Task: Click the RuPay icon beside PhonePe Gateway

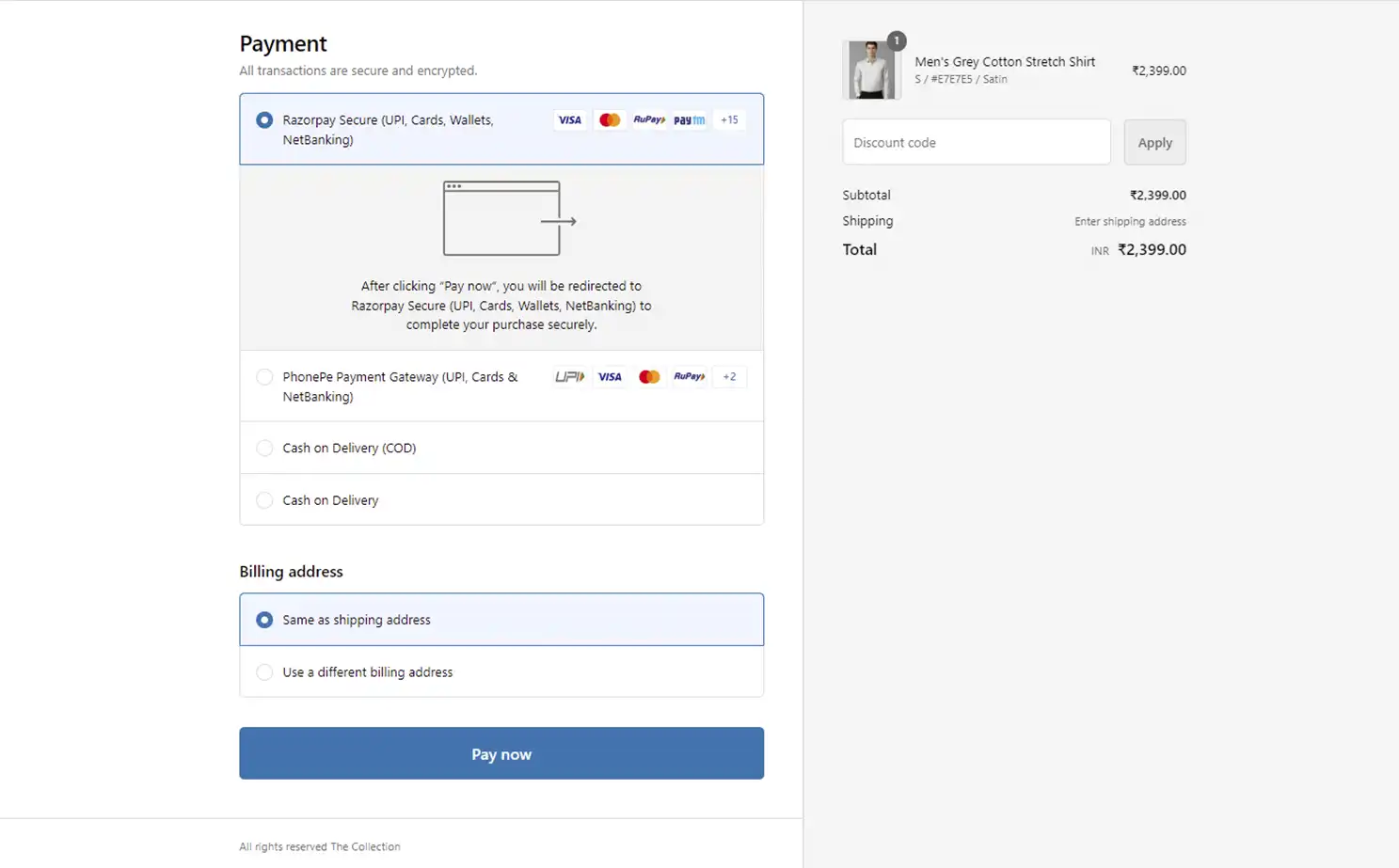Action: point(689,376)
